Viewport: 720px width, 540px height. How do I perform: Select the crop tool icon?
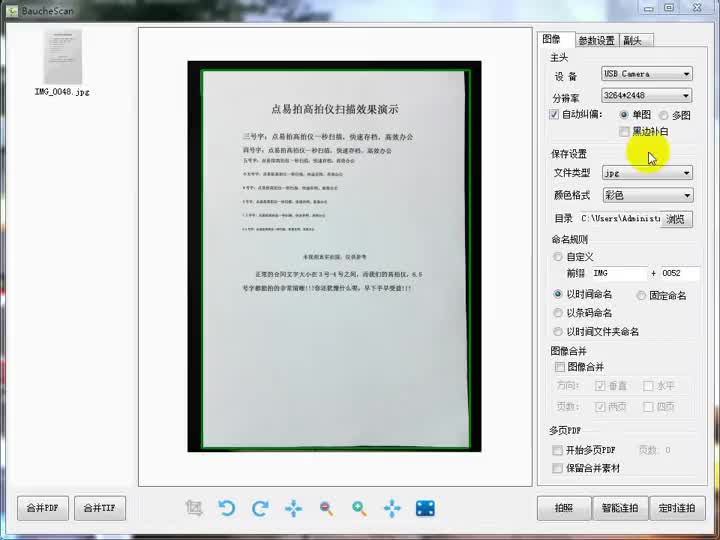(194, 508)
